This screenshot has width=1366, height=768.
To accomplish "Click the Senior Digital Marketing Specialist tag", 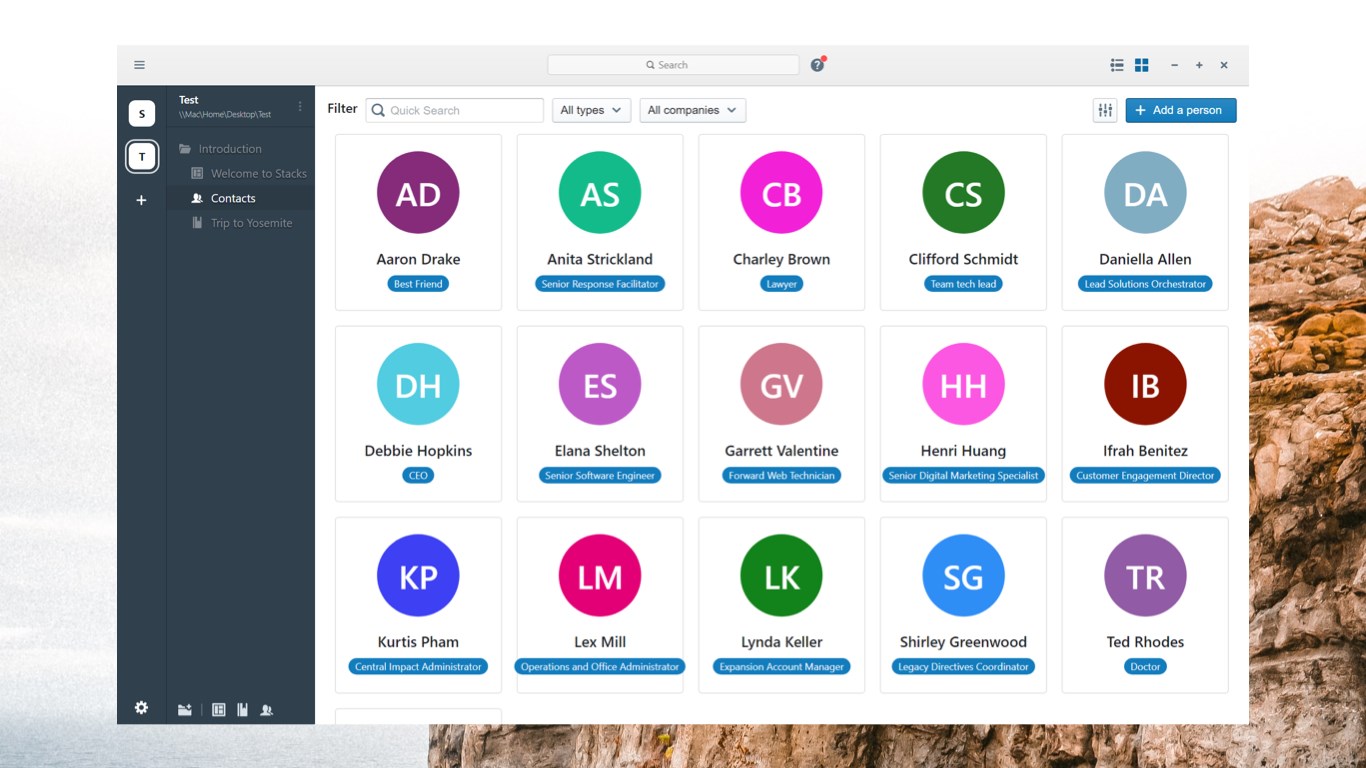I will 963,476.
